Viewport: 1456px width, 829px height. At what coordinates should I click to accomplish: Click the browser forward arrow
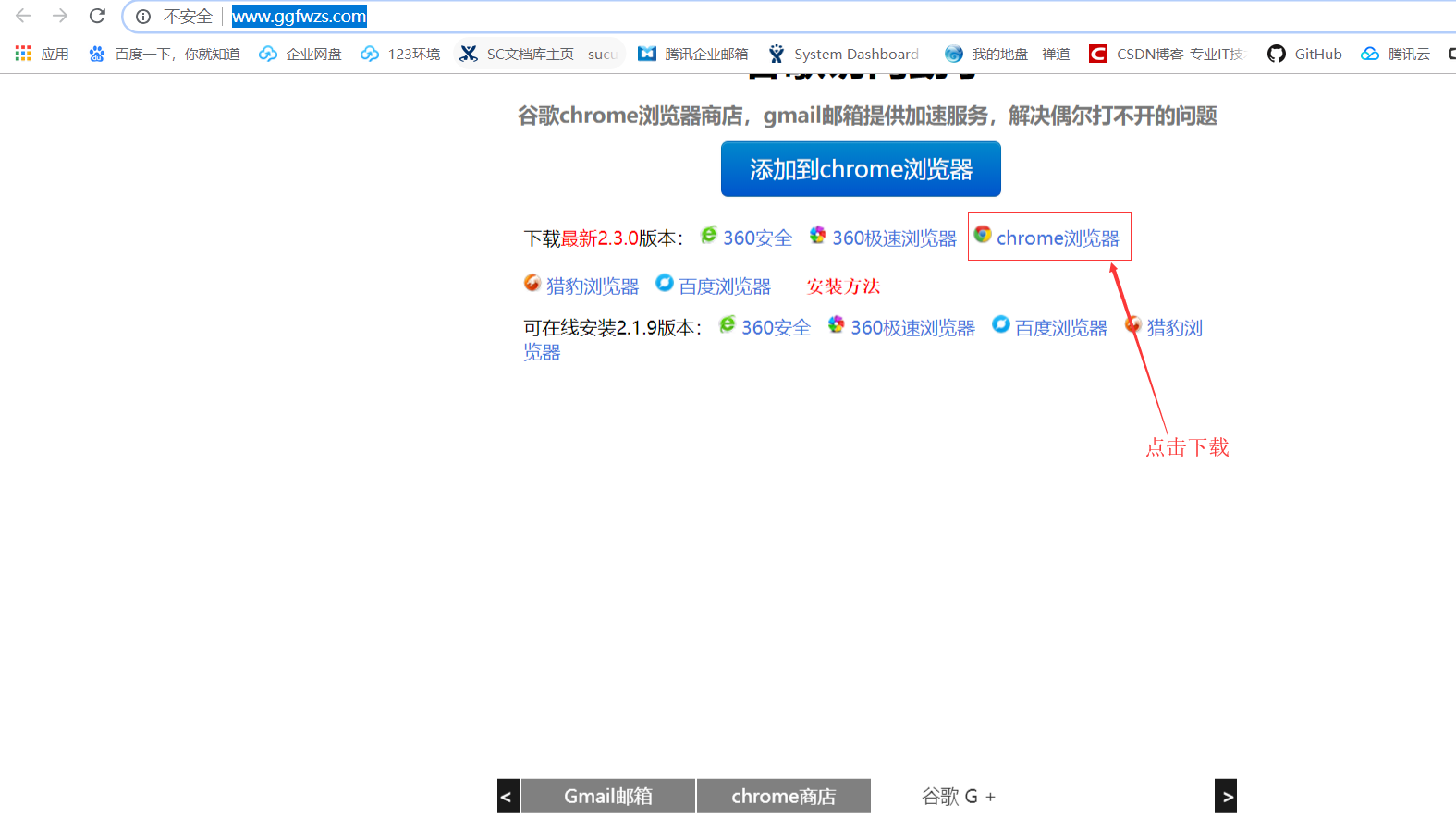[x=60, y=16]
